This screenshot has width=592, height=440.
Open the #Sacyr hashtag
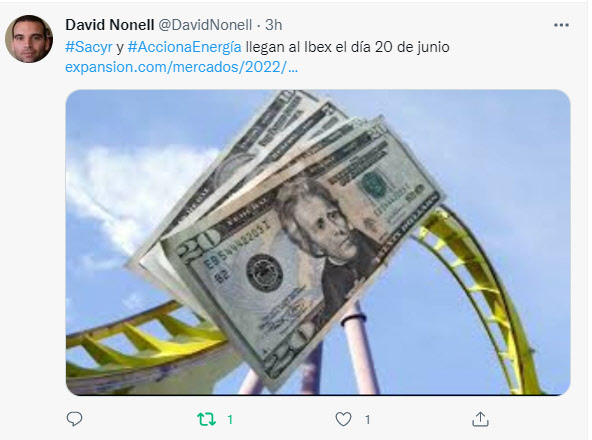[x=89, y=47]
